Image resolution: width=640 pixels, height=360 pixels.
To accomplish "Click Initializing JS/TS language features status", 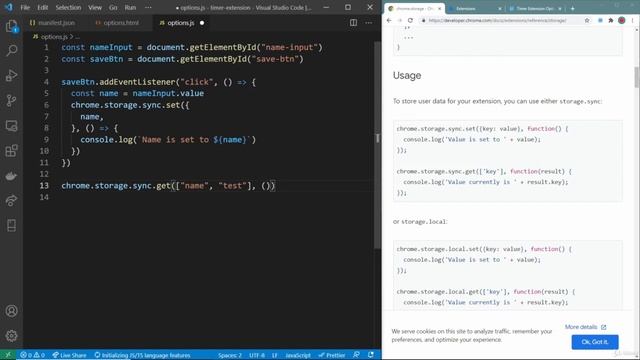I will click(x=142, y=355).
